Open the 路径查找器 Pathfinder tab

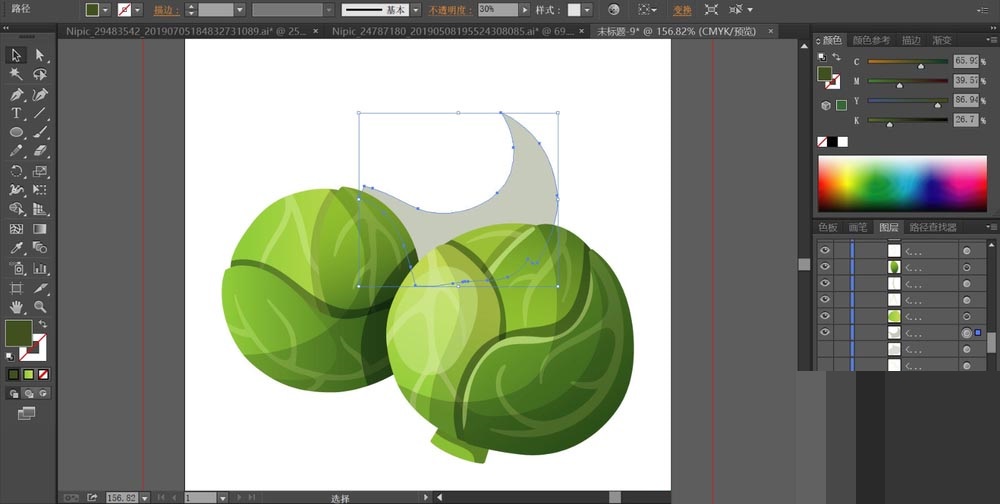click(934, 227)
